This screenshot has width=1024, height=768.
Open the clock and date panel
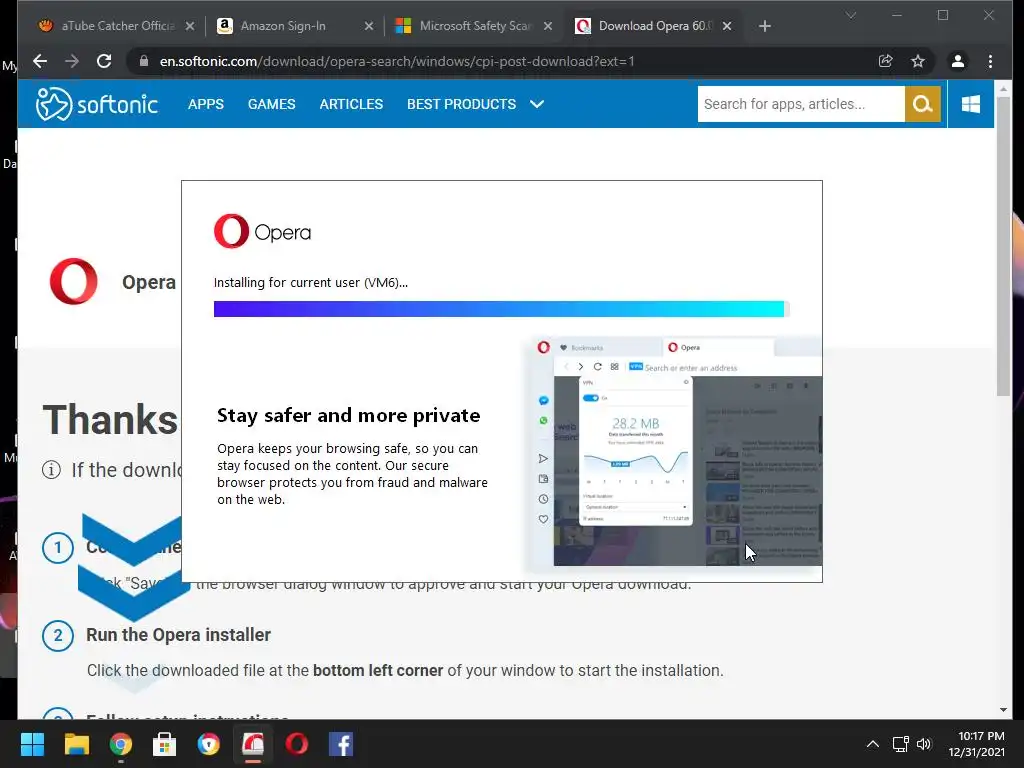[x=976, y=744]
